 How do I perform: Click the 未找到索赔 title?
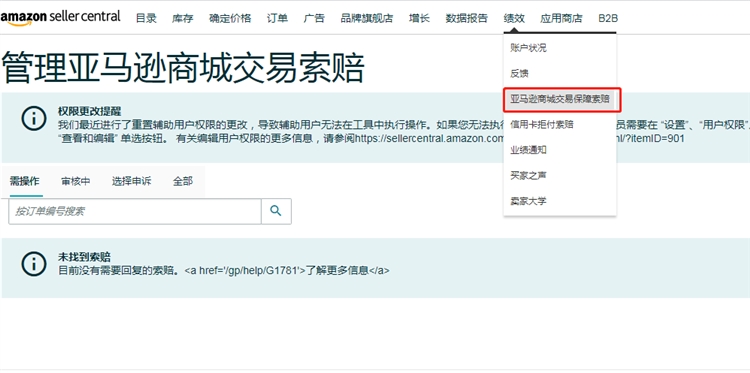tap(84, 257)
